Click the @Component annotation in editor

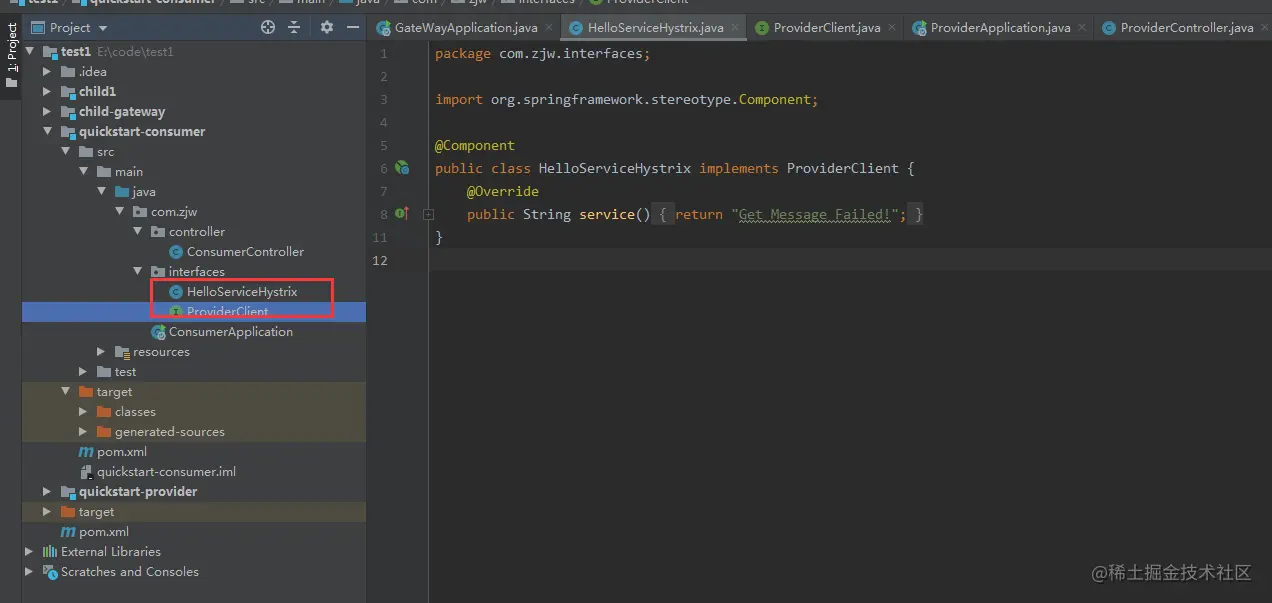coord(475,145)
